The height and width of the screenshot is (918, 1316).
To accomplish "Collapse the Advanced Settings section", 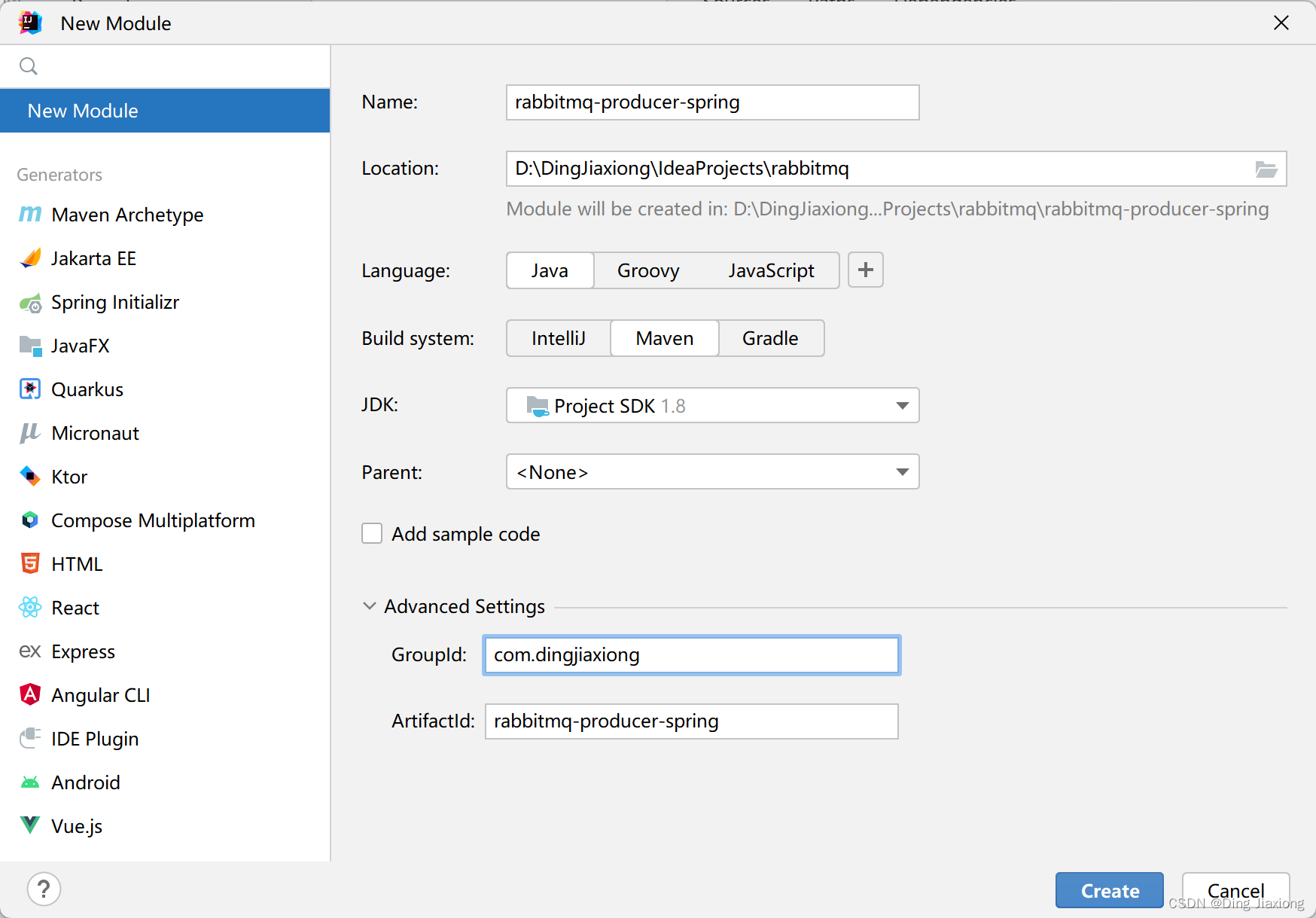I will [x=370, y=606].
